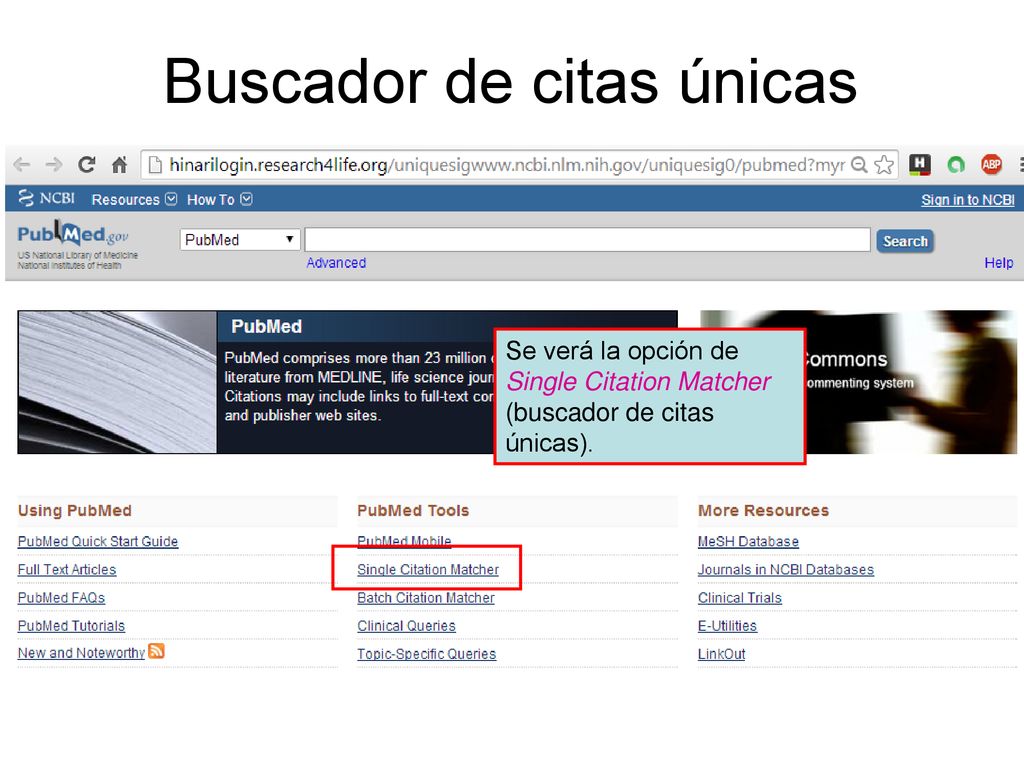Viewport: 1024px width, 768px height.
Task: Open PubMed FAQs link
Action: pos(61,598)
